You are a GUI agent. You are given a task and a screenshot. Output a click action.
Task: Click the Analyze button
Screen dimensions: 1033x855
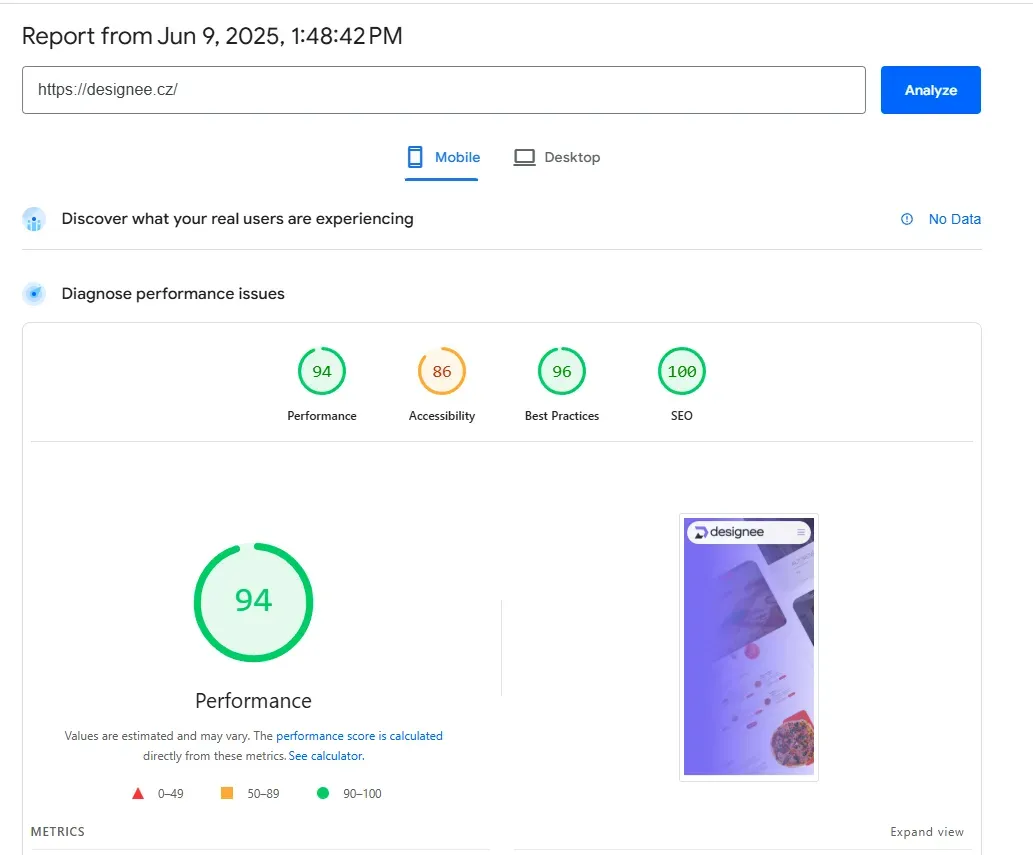point(930,90)
